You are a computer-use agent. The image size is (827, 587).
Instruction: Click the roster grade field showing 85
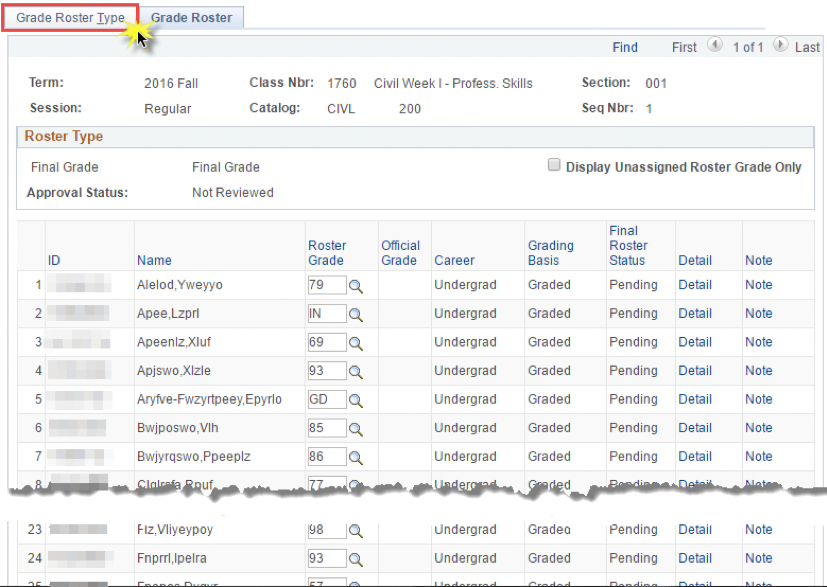pyautogui.click(x=326, y=428)
